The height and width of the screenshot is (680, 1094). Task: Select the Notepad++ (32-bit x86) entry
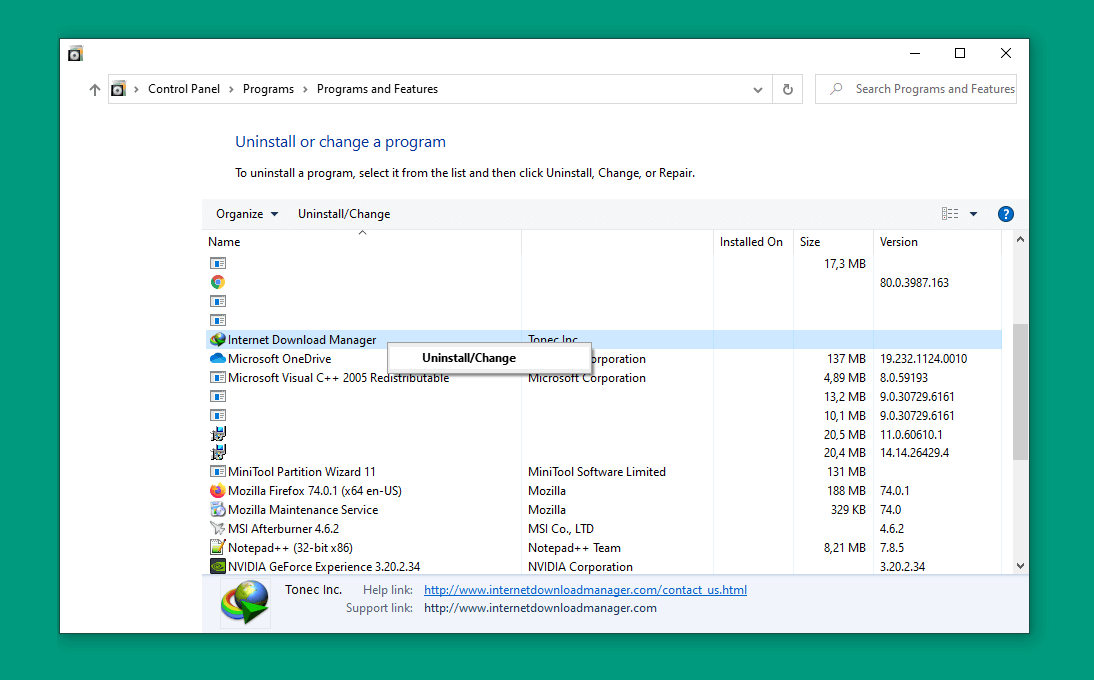[290, 547]
